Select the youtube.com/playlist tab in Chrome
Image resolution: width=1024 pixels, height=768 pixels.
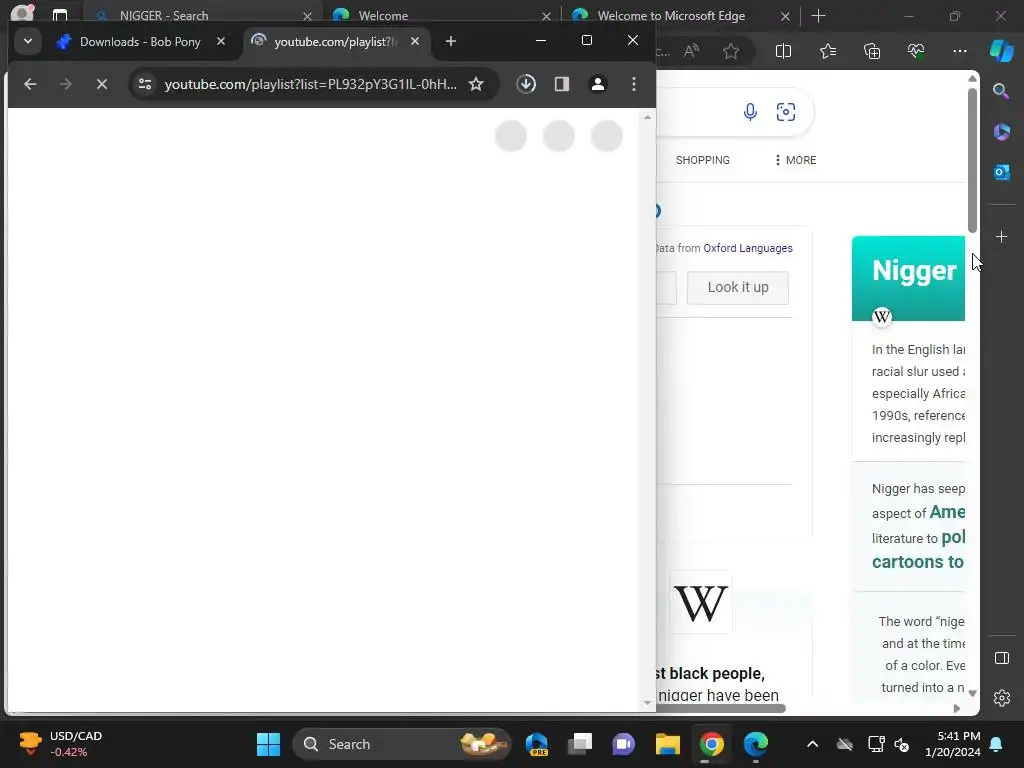335,42
